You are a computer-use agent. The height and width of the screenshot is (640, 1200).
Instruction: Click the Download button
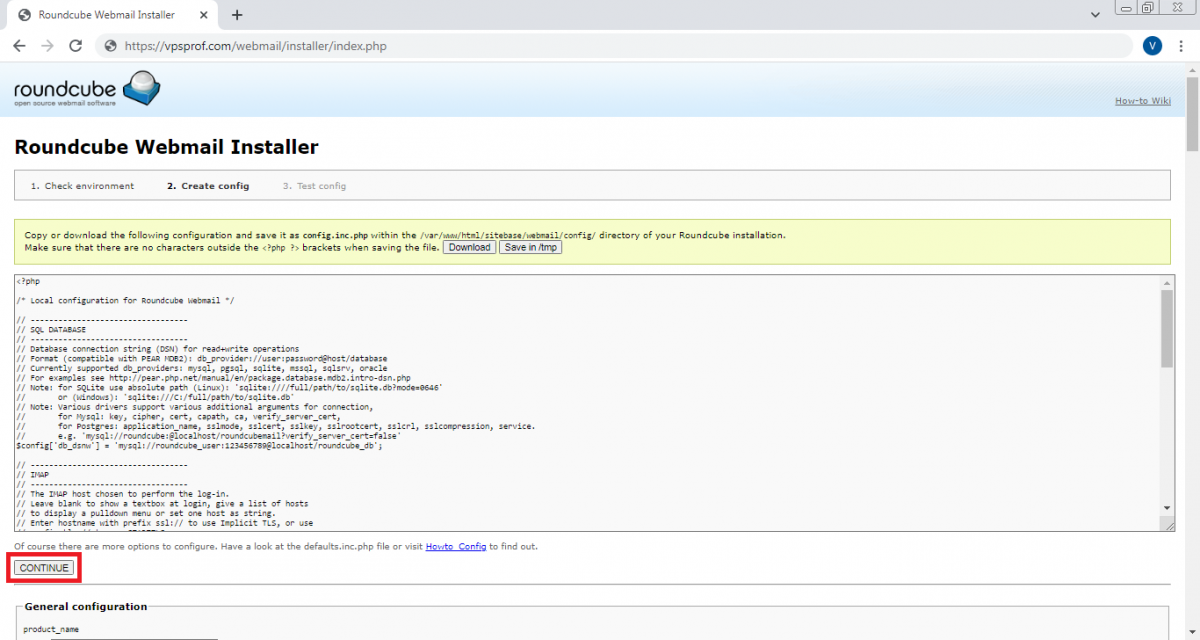point(469,247)
